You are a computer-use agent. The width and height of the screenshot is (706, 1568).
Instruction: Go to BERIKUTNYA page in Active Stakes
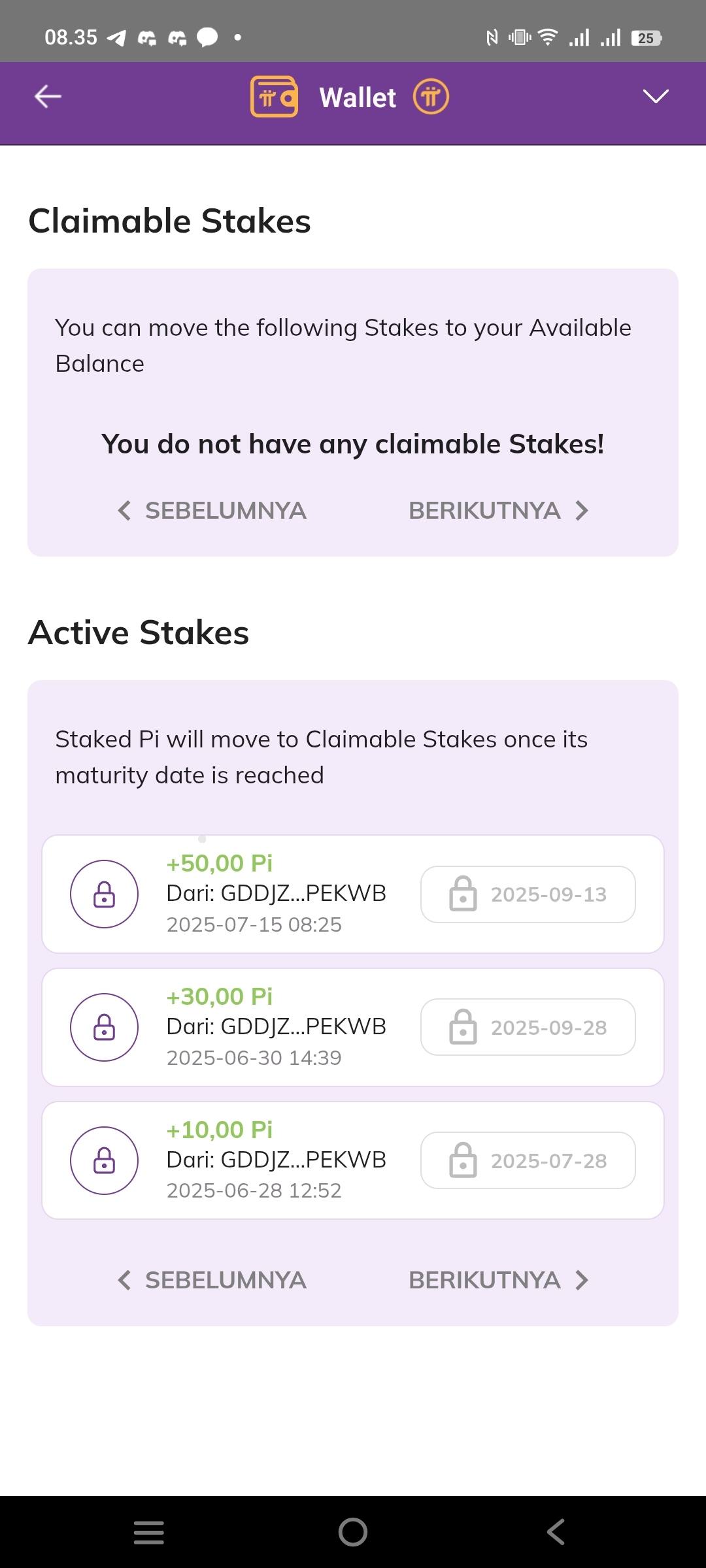click(499, 1280)
